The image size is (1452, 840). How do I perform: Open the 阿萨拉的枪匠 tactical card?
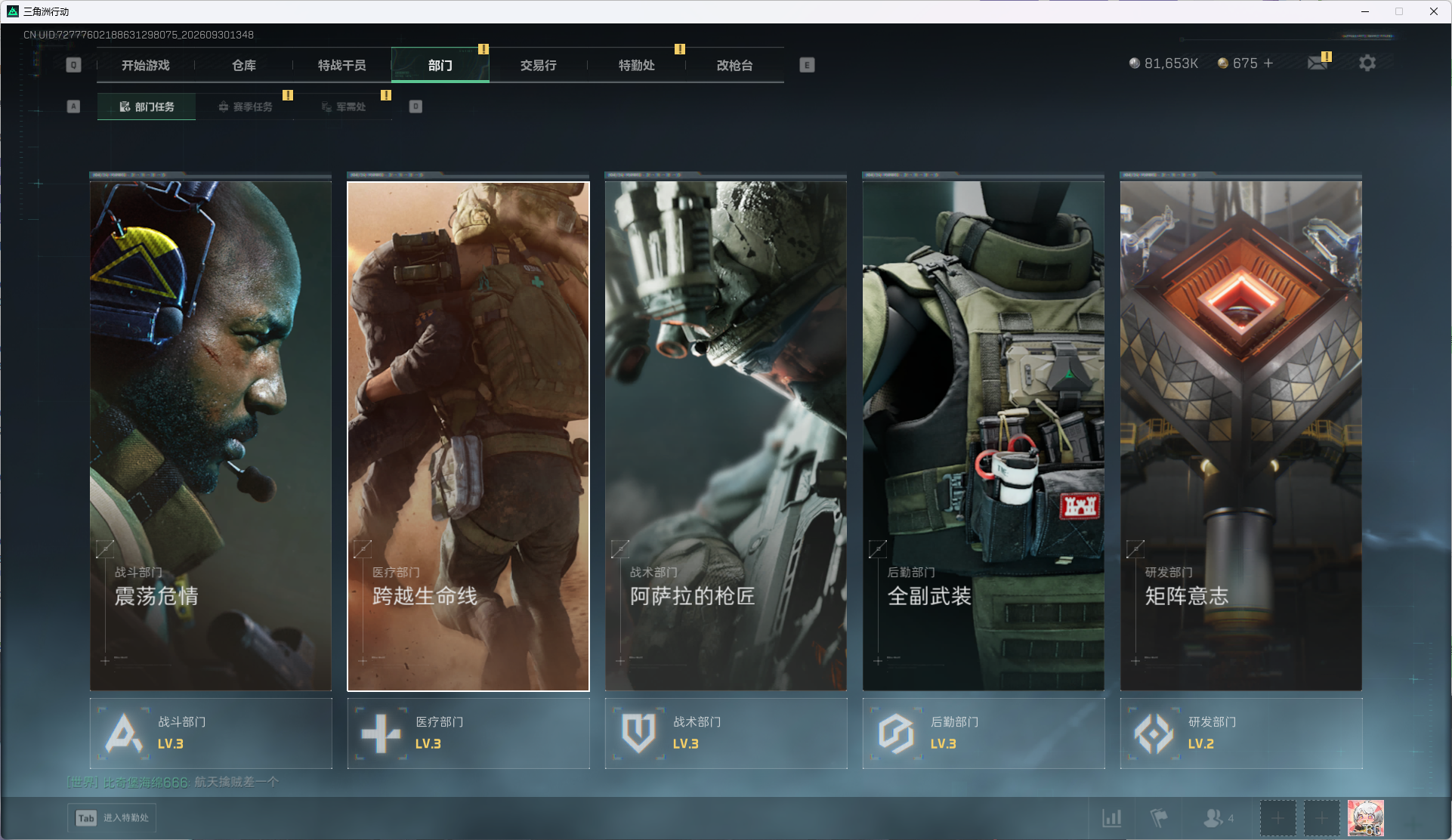[726, 434]
